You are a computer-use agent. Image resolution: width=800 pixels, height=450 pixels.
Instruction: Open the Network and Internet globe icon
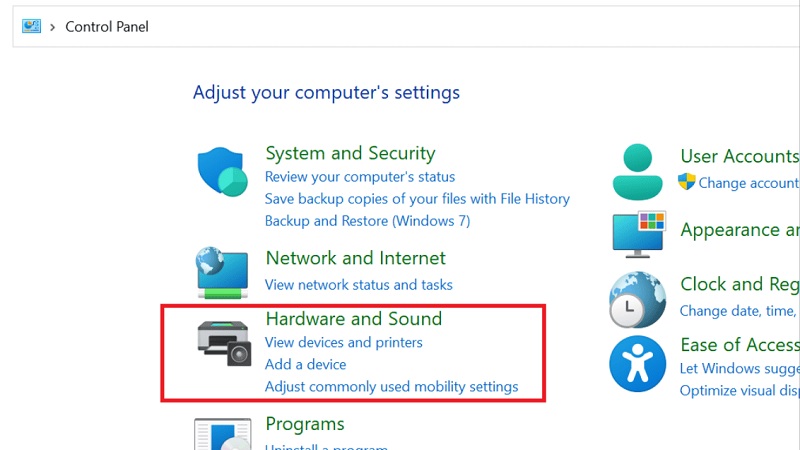pos(222,272)
